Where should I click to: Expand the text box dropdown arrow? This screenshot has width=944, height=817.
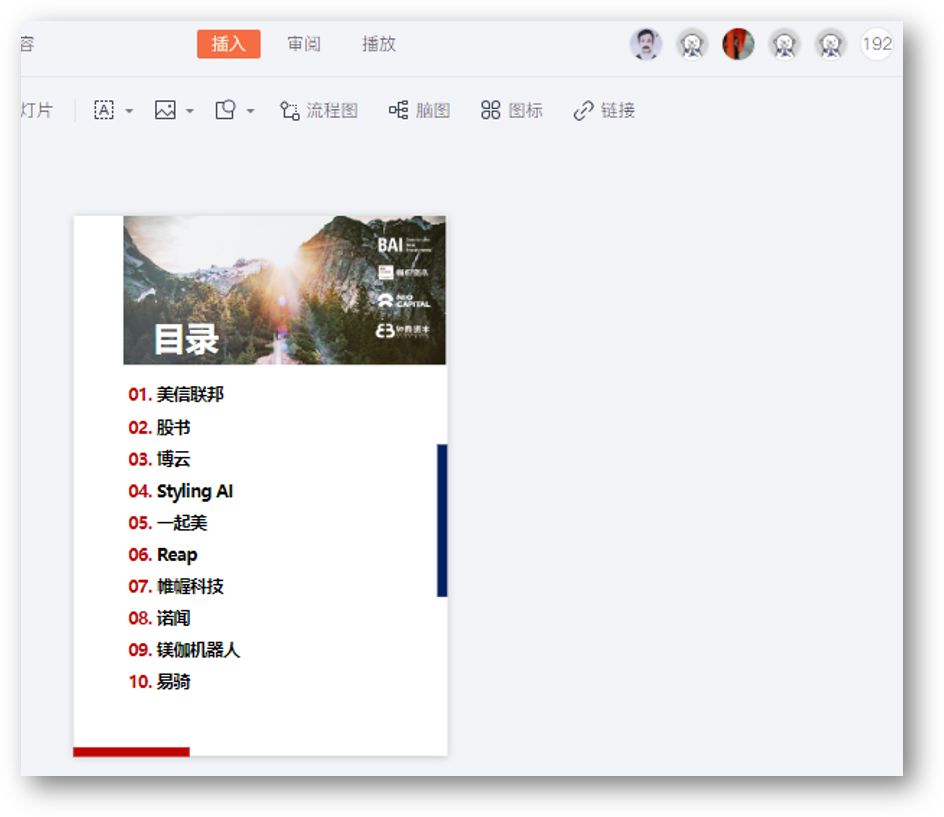pyautogui.click(x=129, y=111)
